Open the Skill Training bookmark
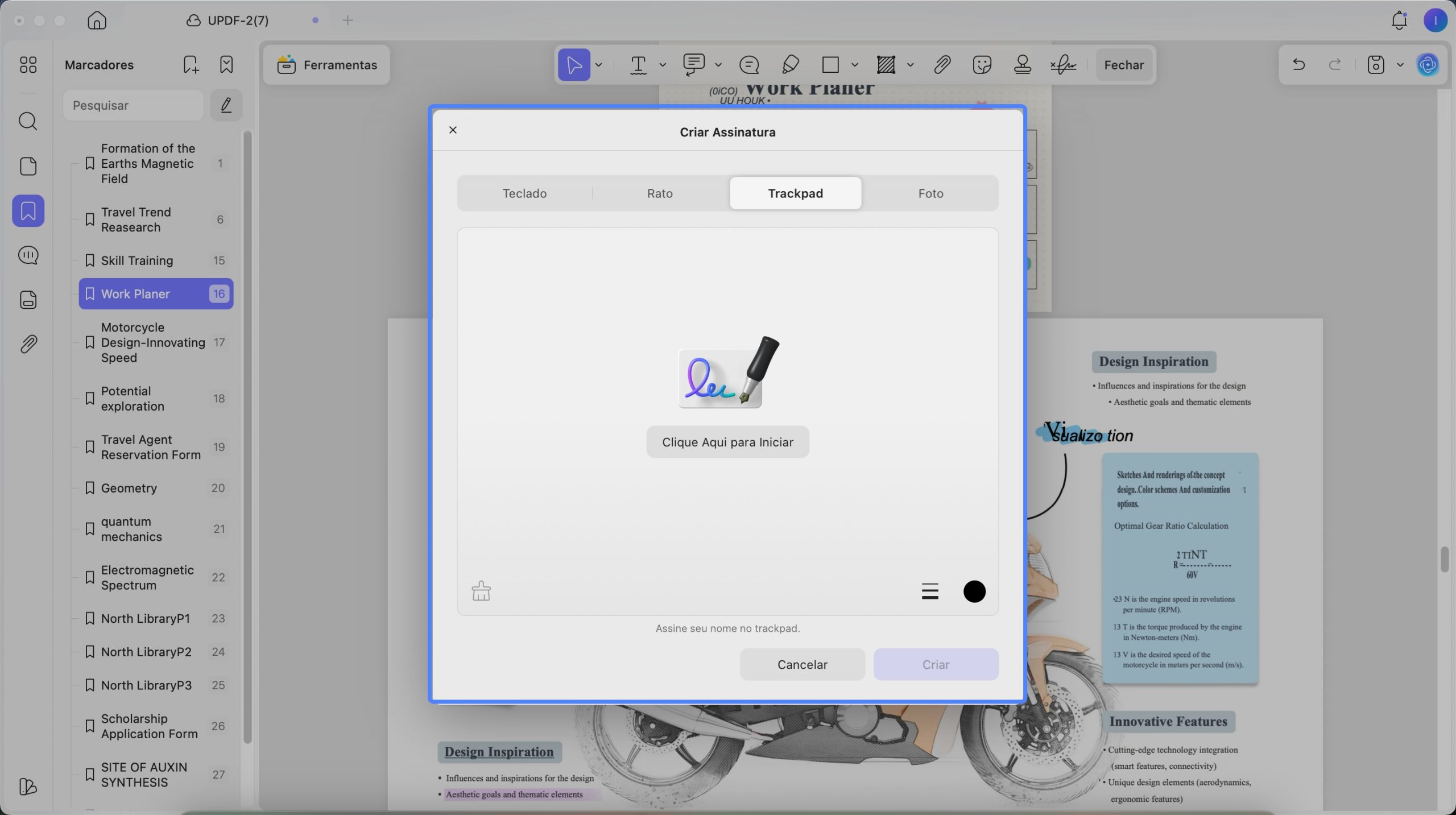This screenshot has height=815, width=1456. (156, 260)
